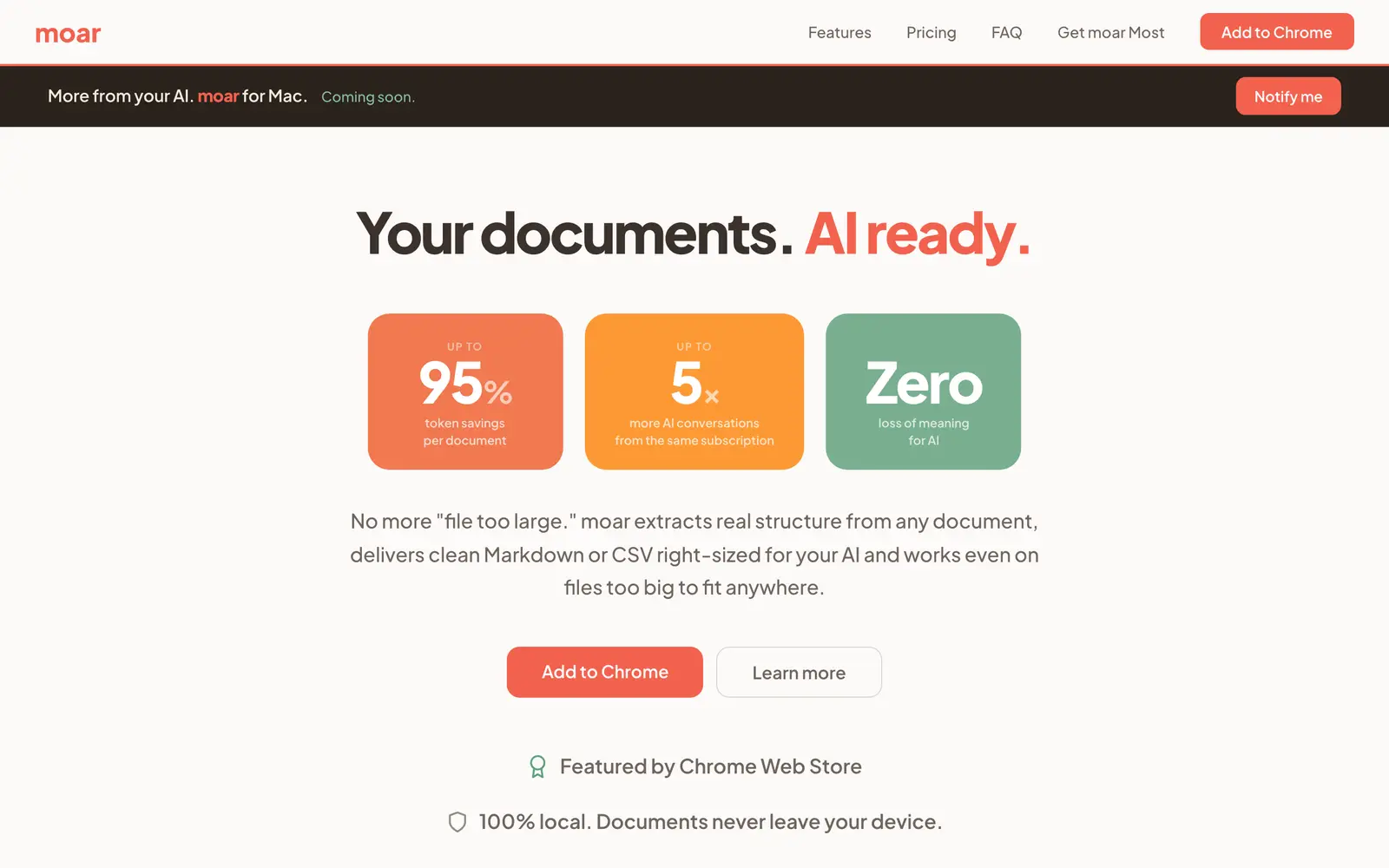Click 'Coming soon.' text in banner

tap(368, 97)
